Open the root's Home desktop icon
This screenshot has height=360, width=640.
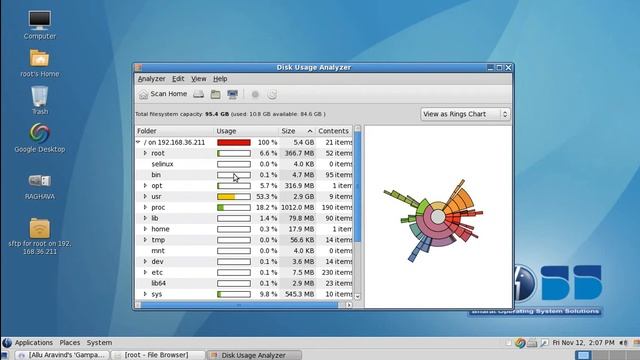click(x=40, y=63)
